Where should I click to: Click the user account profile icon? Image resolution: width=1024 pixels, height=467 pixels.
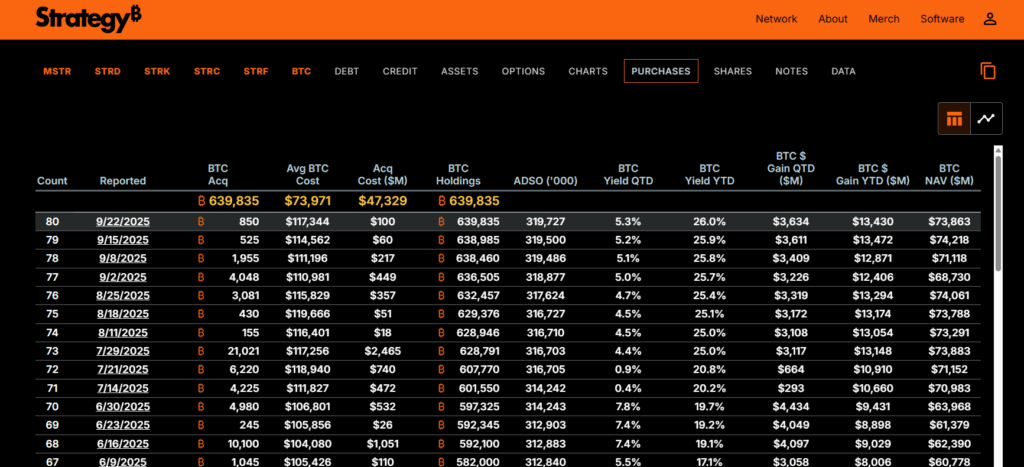[990, 19]
